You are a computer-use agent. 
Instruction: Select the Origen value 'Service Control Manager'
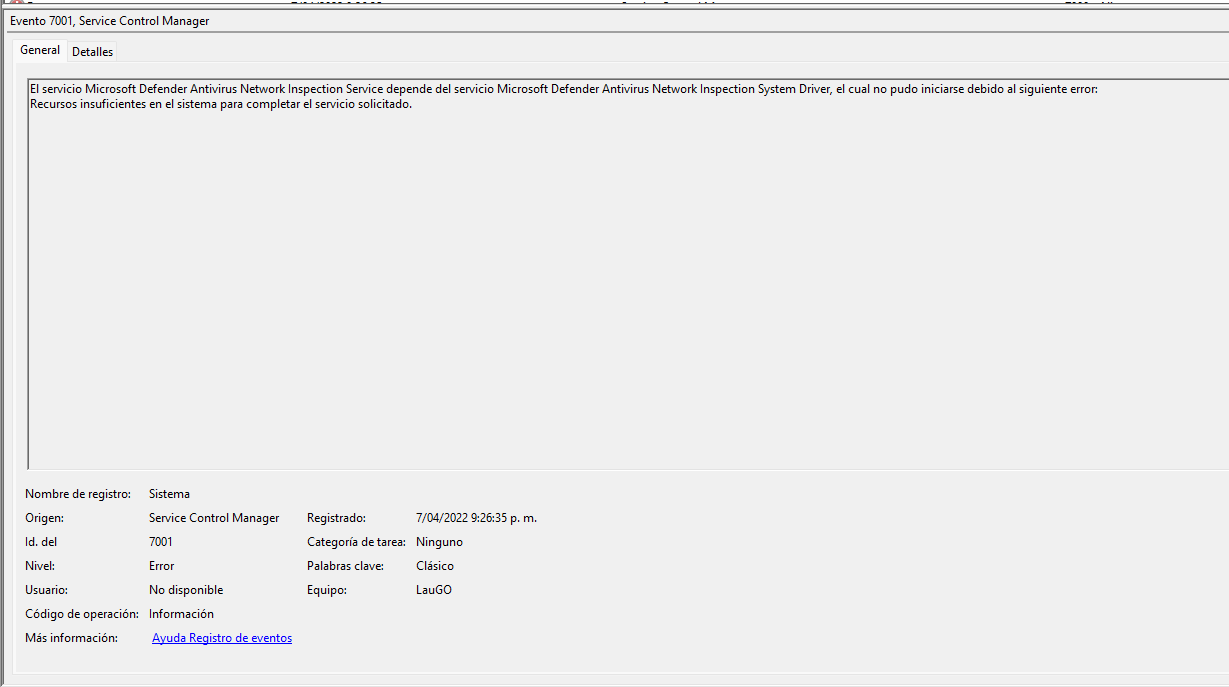pos(214,518)
